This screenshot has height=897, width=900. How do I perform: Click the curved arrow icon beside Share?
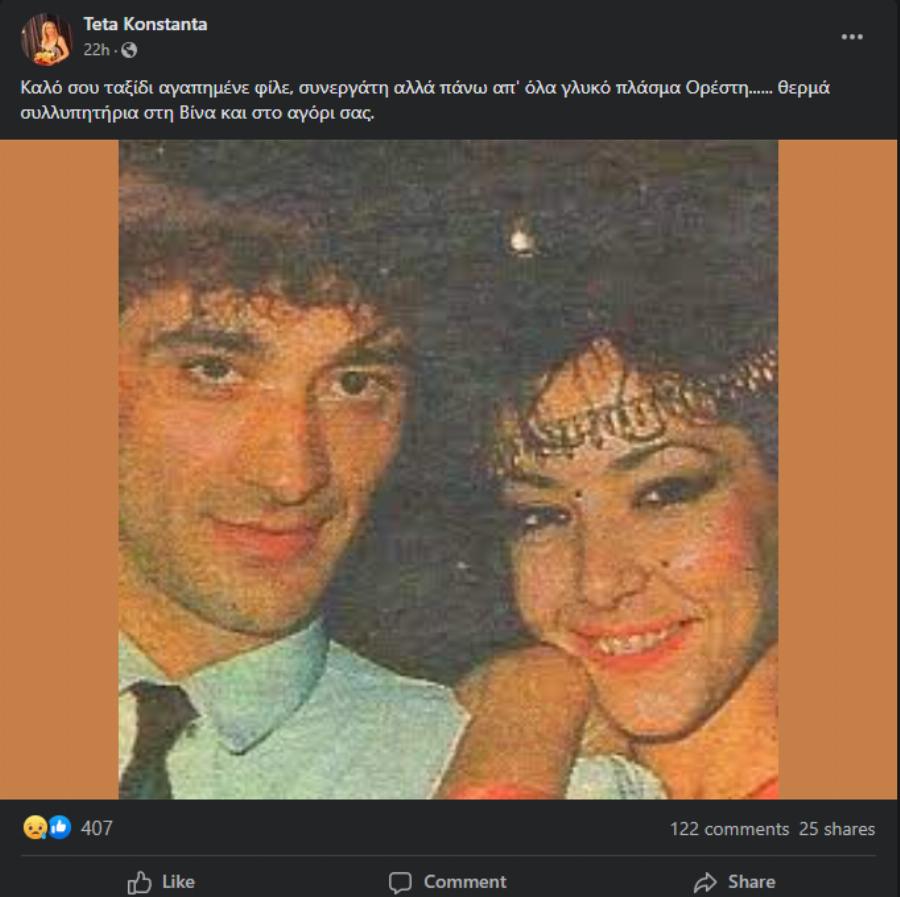tap(705, 882)
